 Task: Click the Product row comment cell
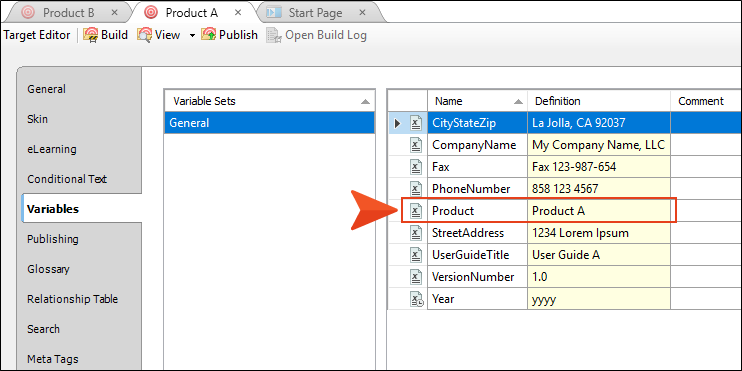707,211
